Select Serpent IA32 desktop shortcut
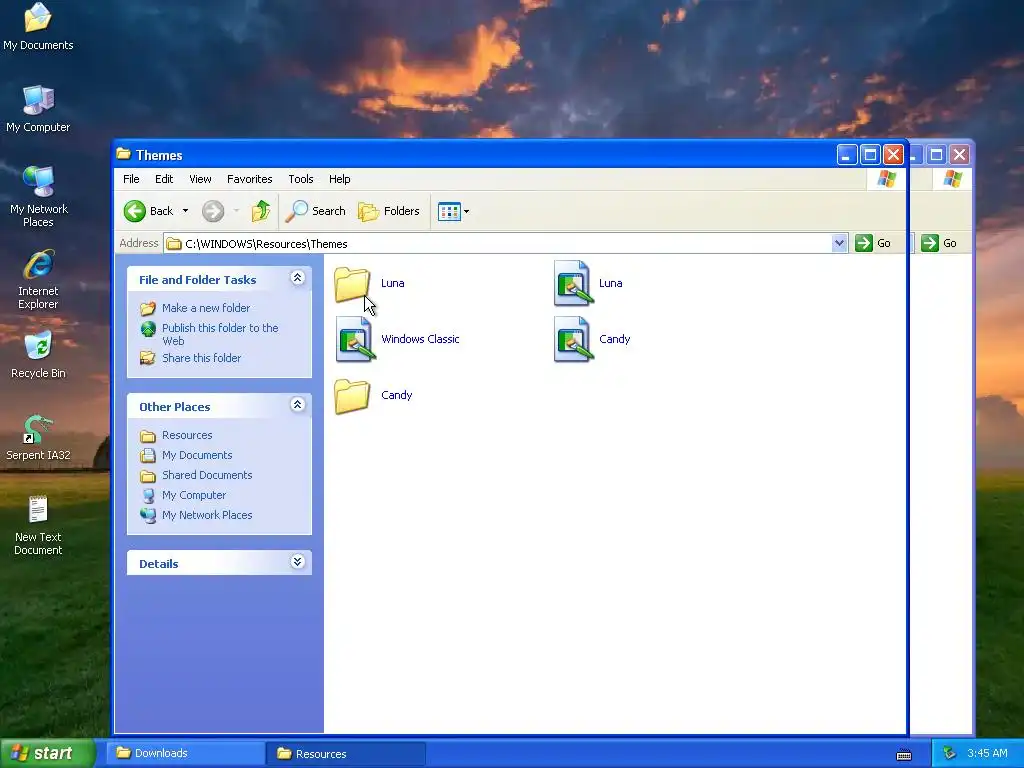Image resolution: width=1024 pixels, height=768 pixels. [x=38, y=438]
